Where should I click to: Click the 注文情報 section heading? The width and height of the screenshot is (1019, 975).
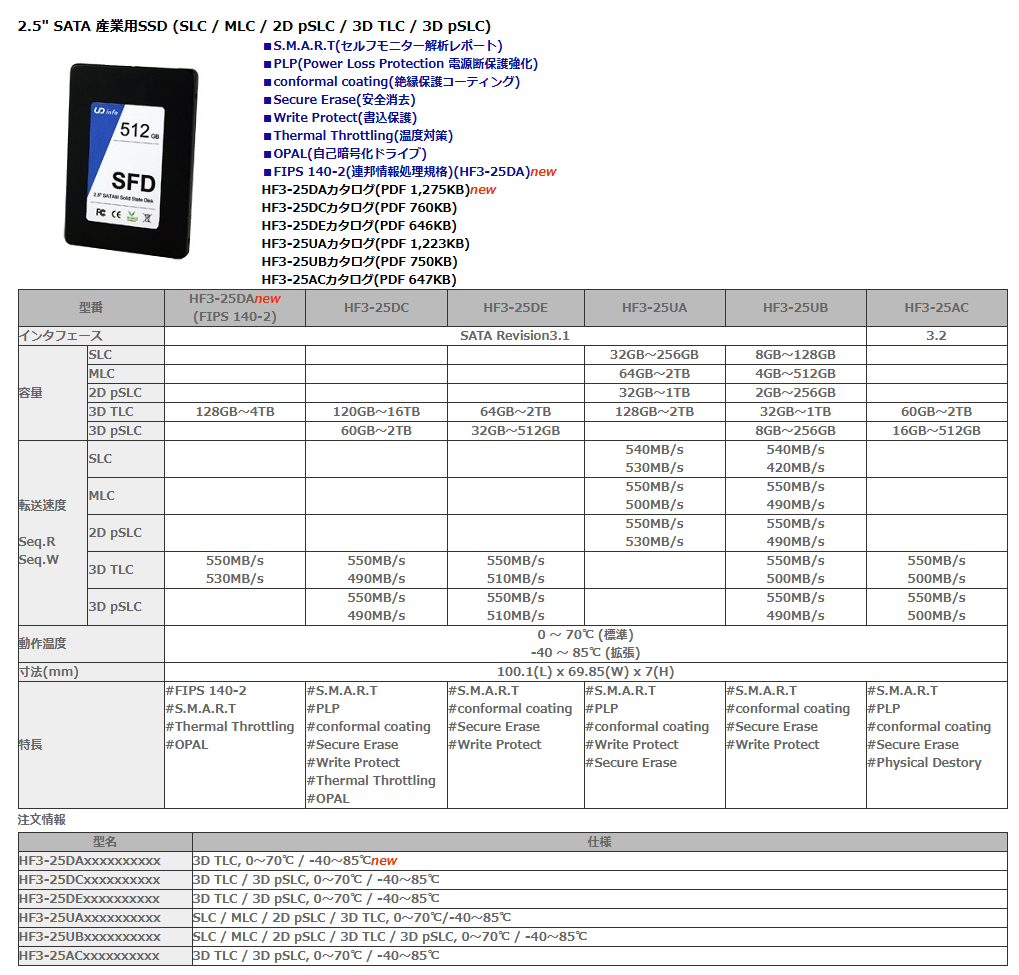pos(42,820)
